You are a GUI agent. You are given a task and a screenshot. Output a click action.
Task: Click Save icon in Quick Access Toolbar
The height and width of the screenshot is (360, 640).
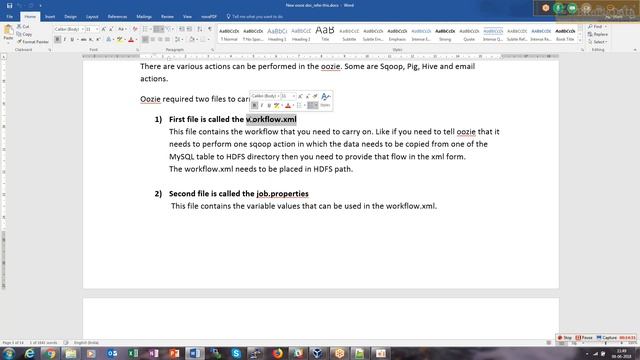pos(9,5)
